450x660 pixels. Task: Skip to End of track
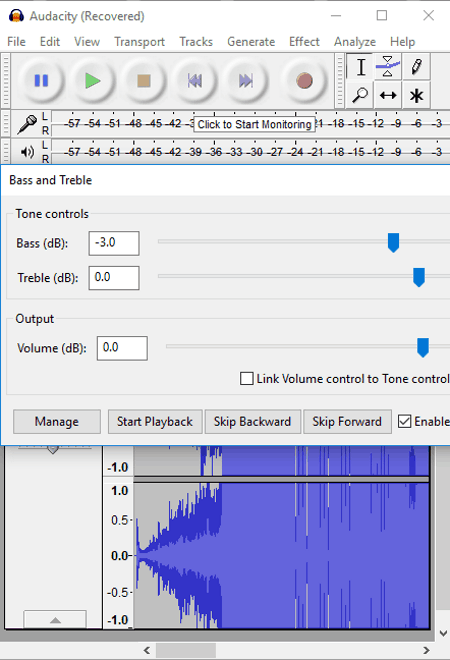(246, 80)
